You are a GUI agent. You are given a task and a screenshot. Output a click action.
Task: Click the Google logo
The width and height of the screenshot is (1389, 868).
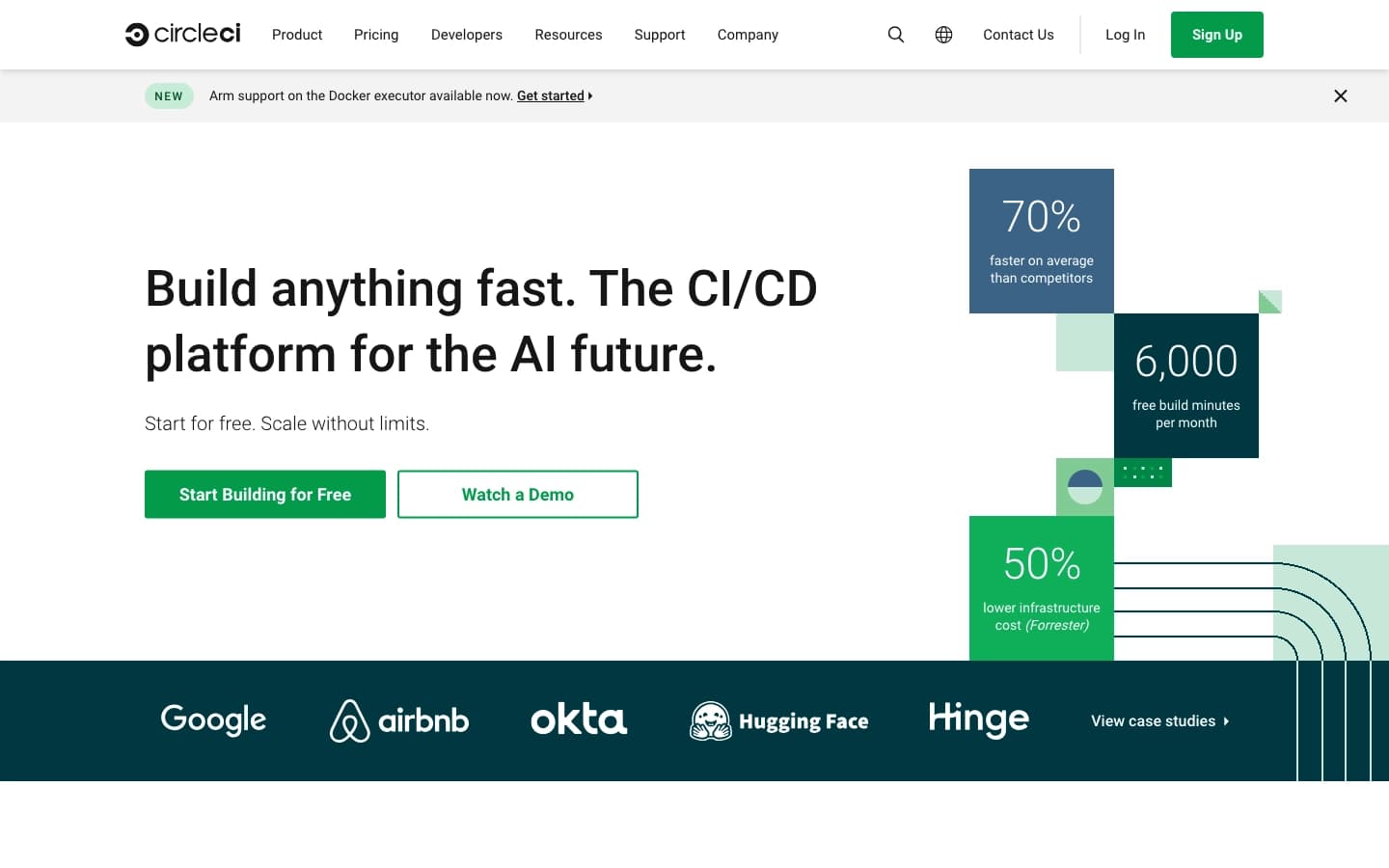tap(213, 719)
